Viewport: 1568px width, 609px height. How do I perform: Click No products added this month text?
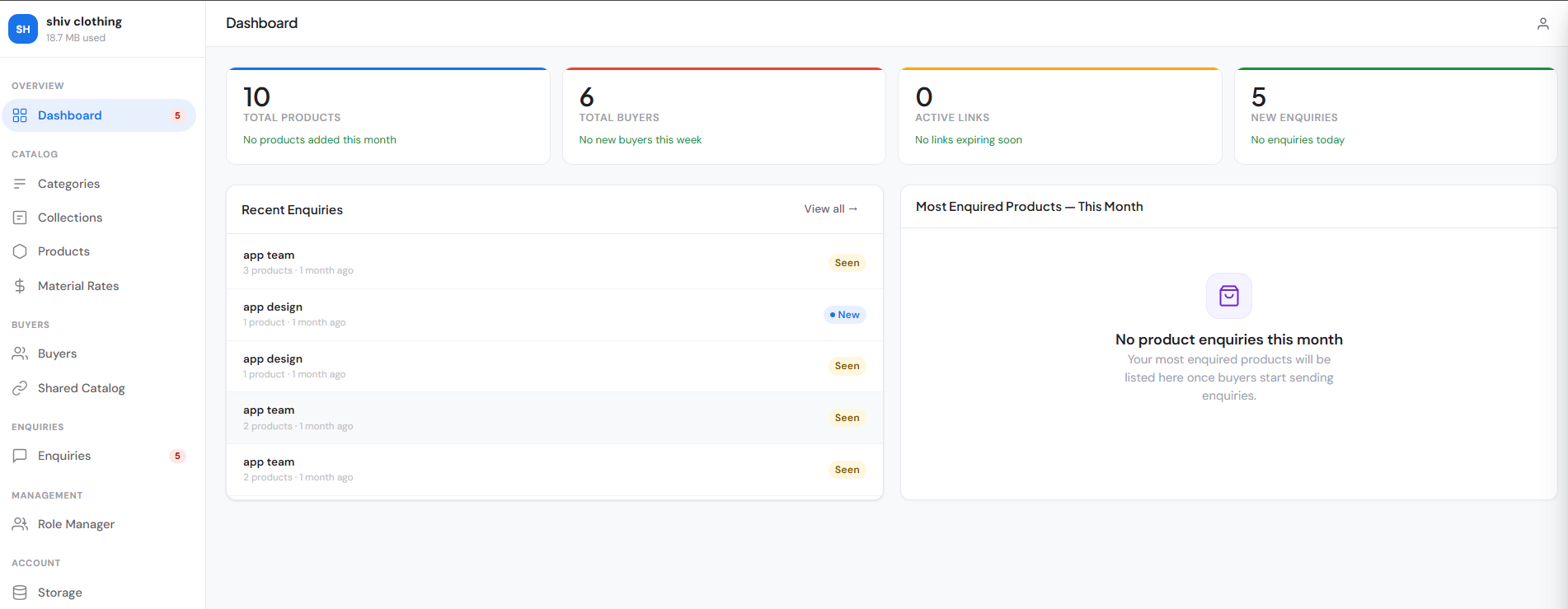(x=320, y=140)
